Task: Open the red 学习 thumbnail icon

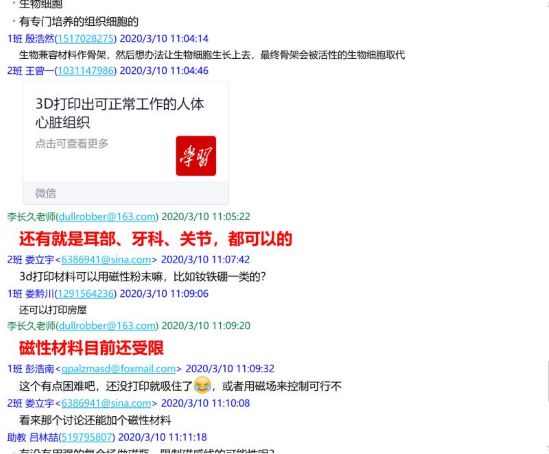Action: (196, 156)
